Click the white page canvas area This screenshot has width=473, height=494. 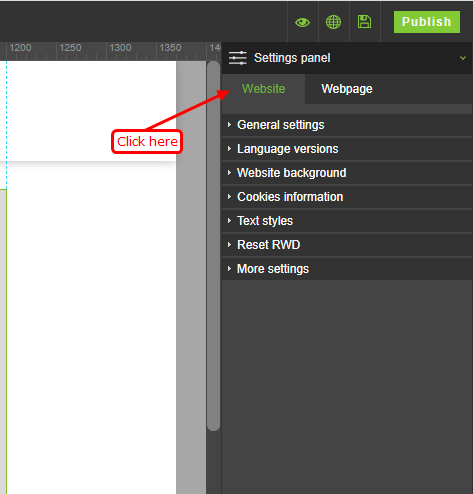click(90, 327)
